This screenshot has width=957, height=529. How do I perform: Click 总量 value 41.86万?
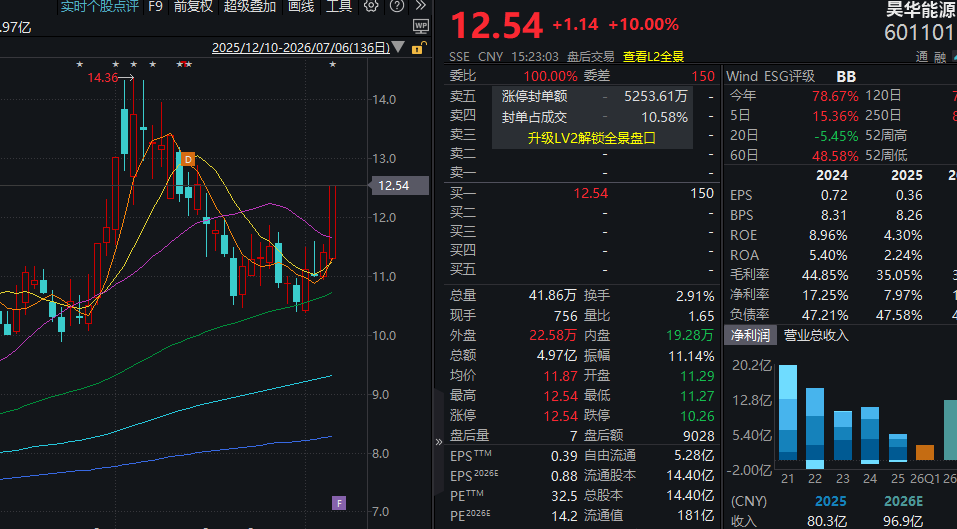click(552, 295)
